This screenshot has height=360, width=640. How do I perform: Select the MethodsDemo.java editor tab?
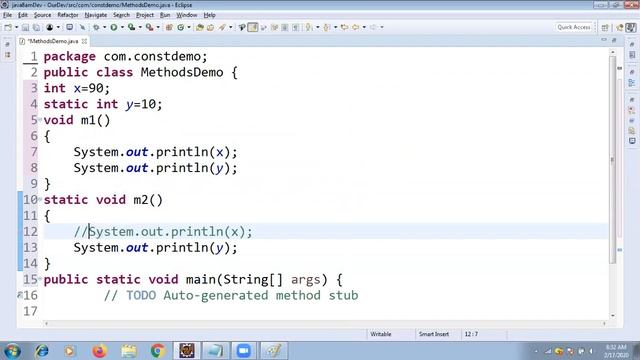point(53,41)
